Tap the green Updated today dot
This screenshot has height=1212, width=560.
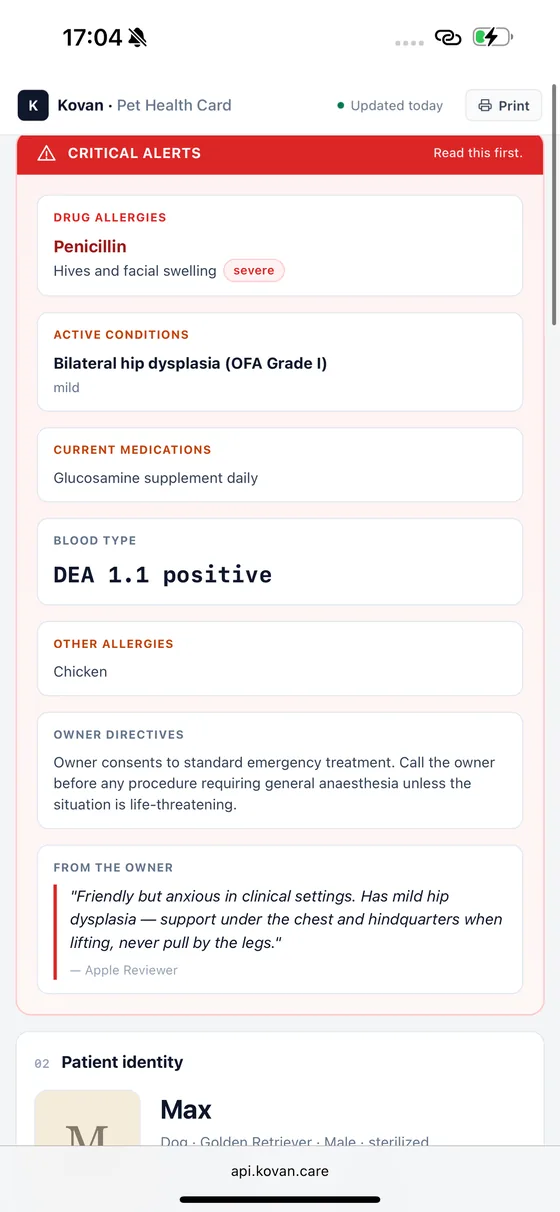[341, 105]
